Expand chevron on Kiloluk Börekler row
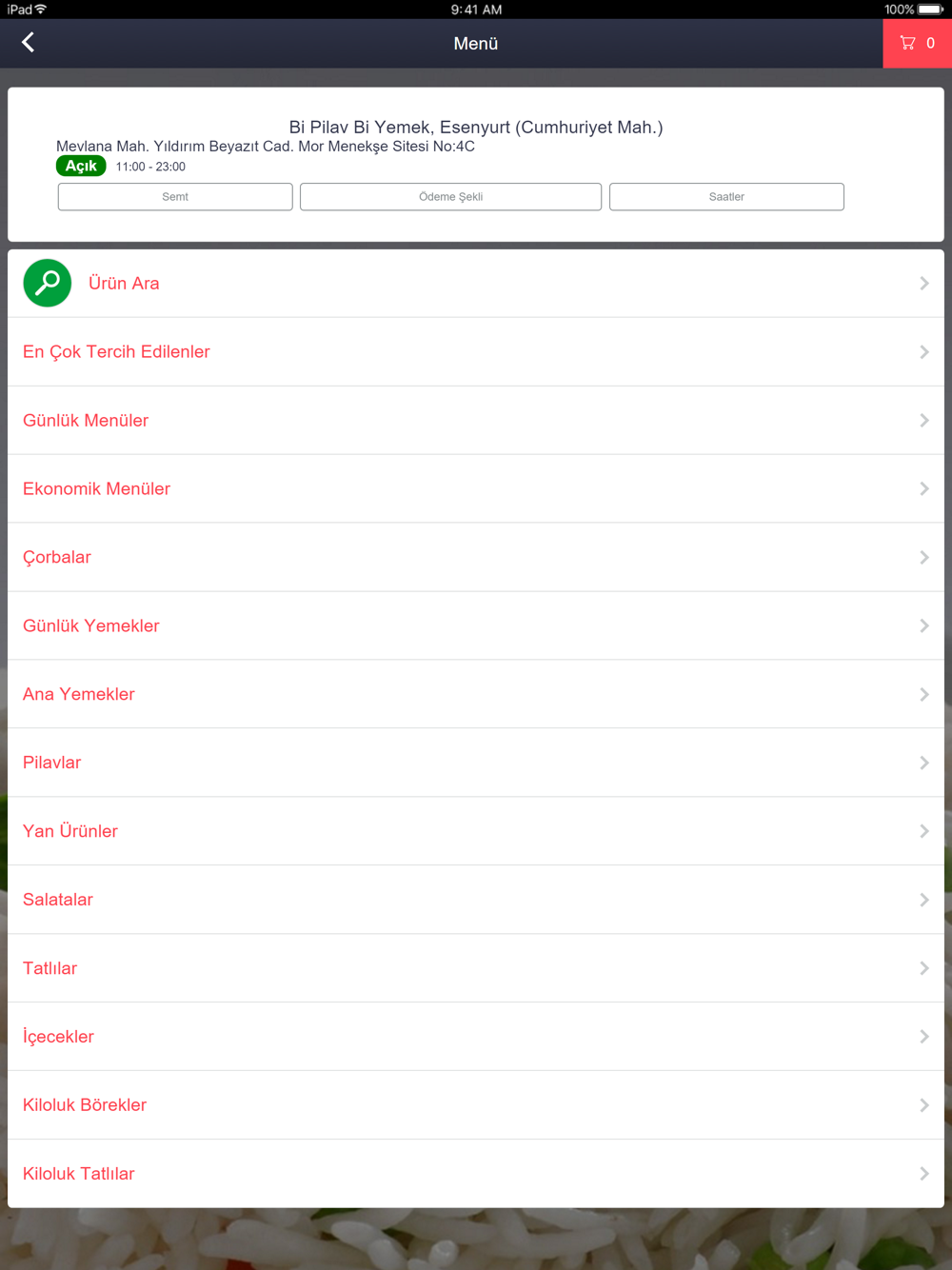 pos(923,1106)
